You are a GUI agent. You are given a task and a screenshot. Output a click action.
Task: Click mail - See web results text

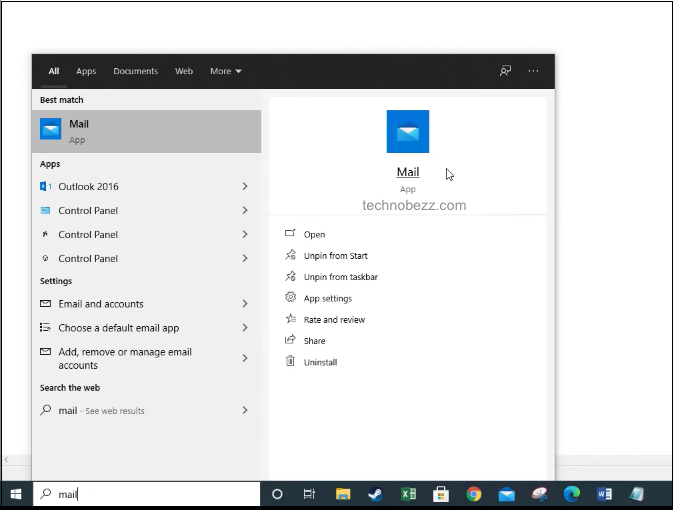[101, 411]
